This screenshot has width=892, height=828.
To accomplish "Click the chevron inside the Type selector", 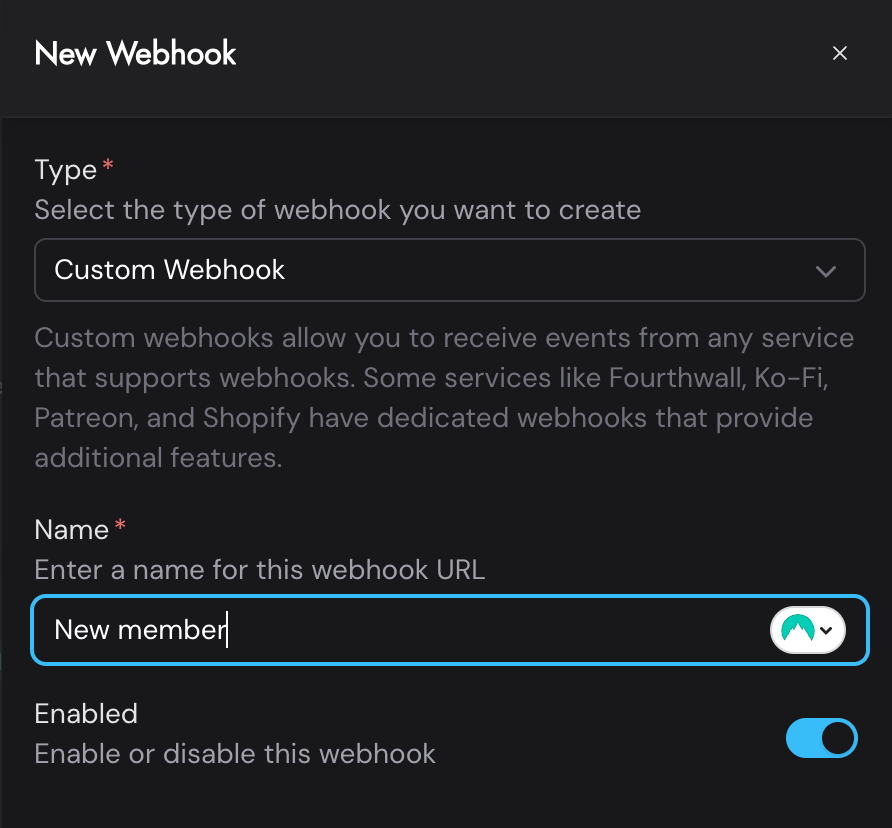I will (x=827, y=270).
